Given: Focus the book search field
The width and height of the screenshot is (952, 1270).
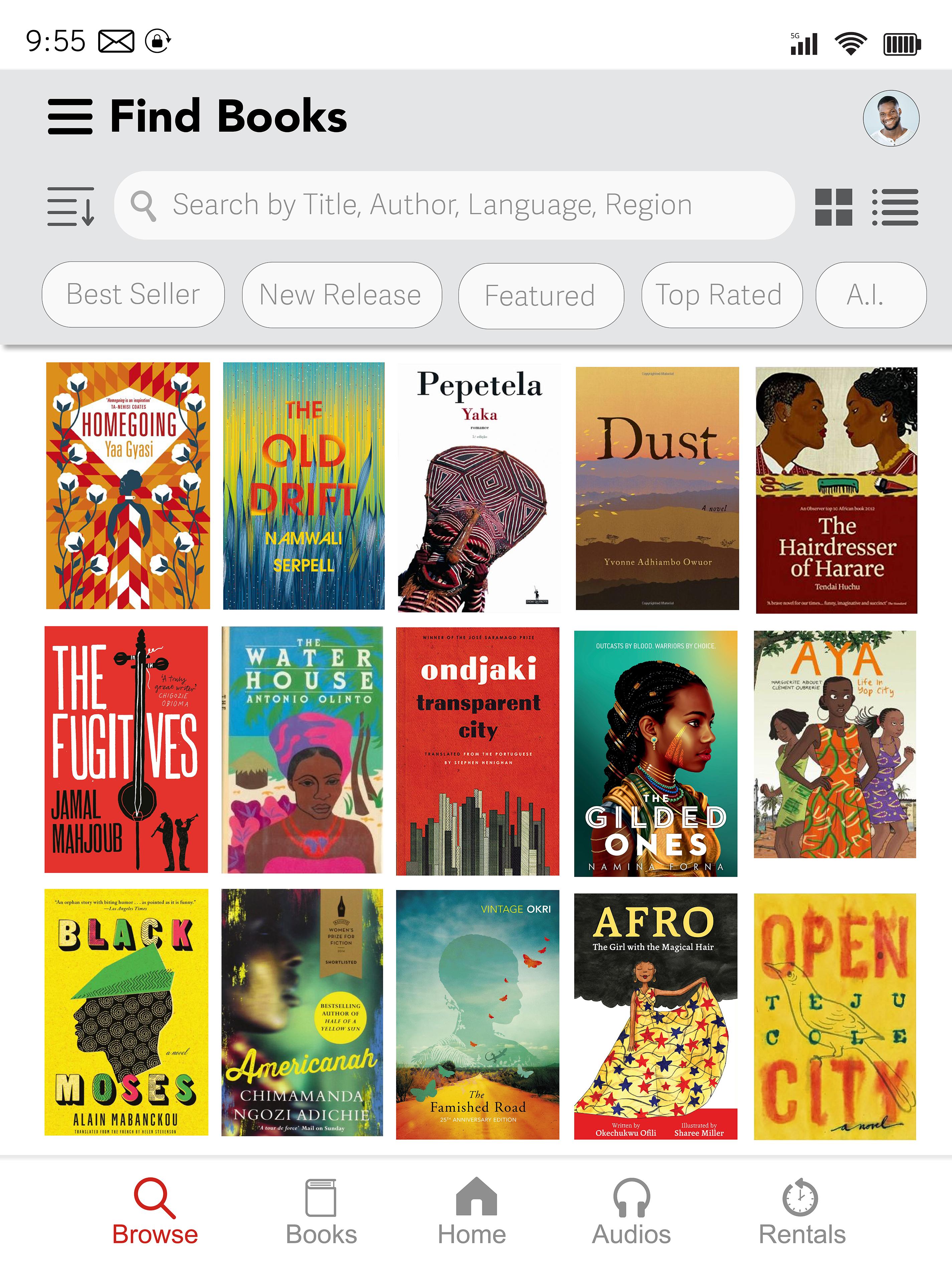Looking at the screenshot, I should [455, 205].
